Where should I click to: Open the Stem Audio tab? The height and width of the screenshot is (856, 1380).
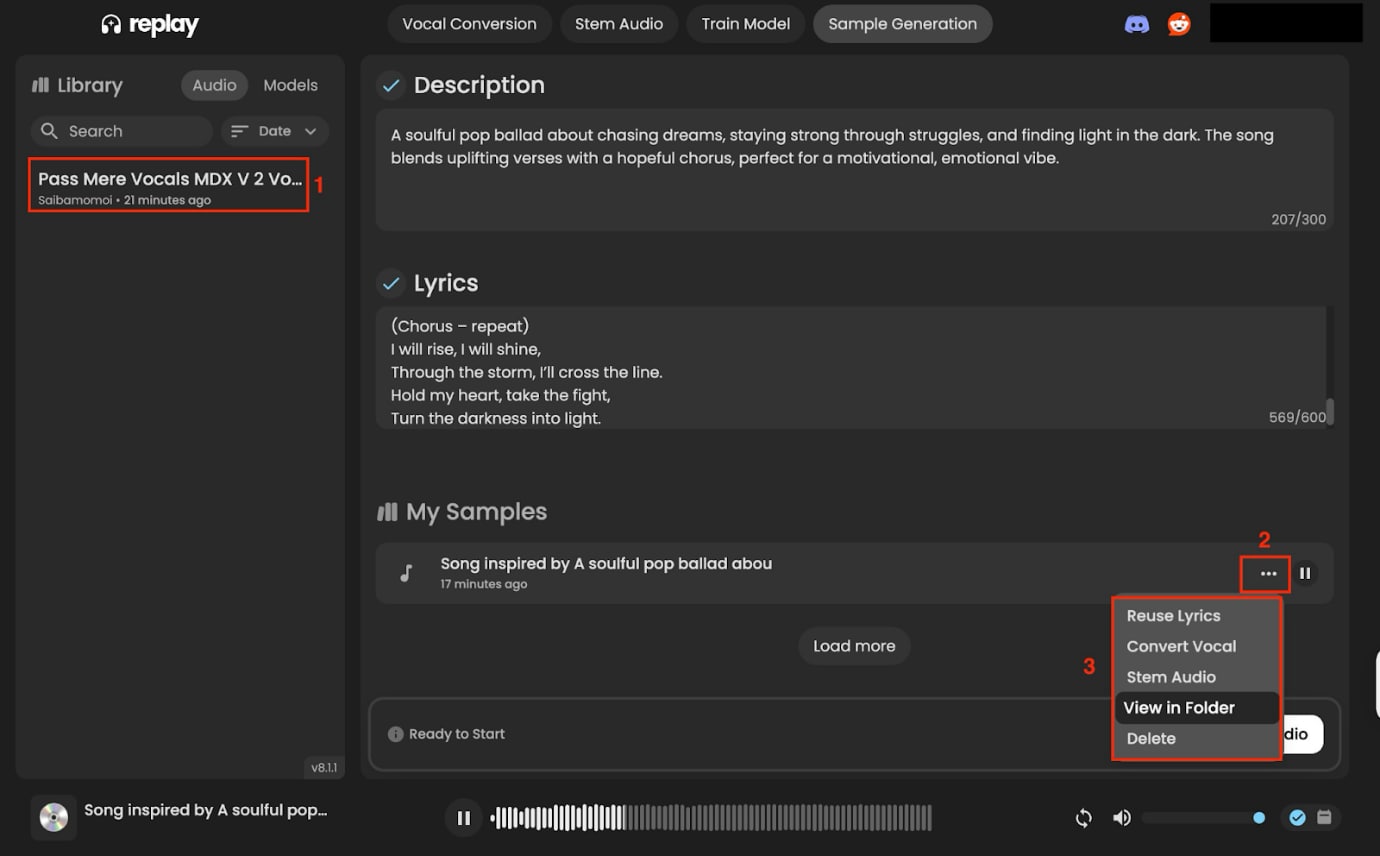click(619, 24)
